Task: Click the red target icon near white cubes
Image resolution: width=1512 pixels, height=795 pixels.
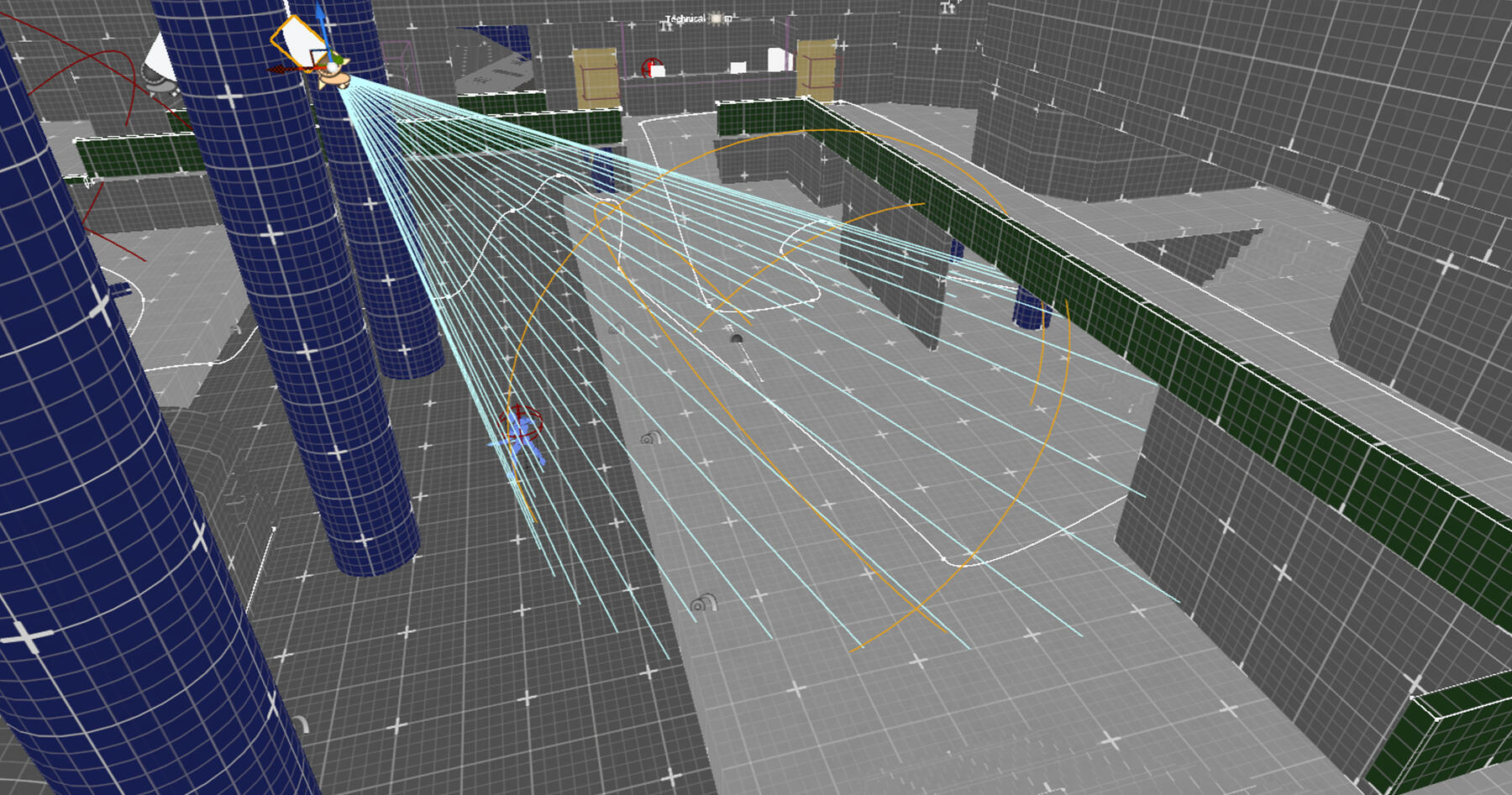Action: [x=650, y=67]
